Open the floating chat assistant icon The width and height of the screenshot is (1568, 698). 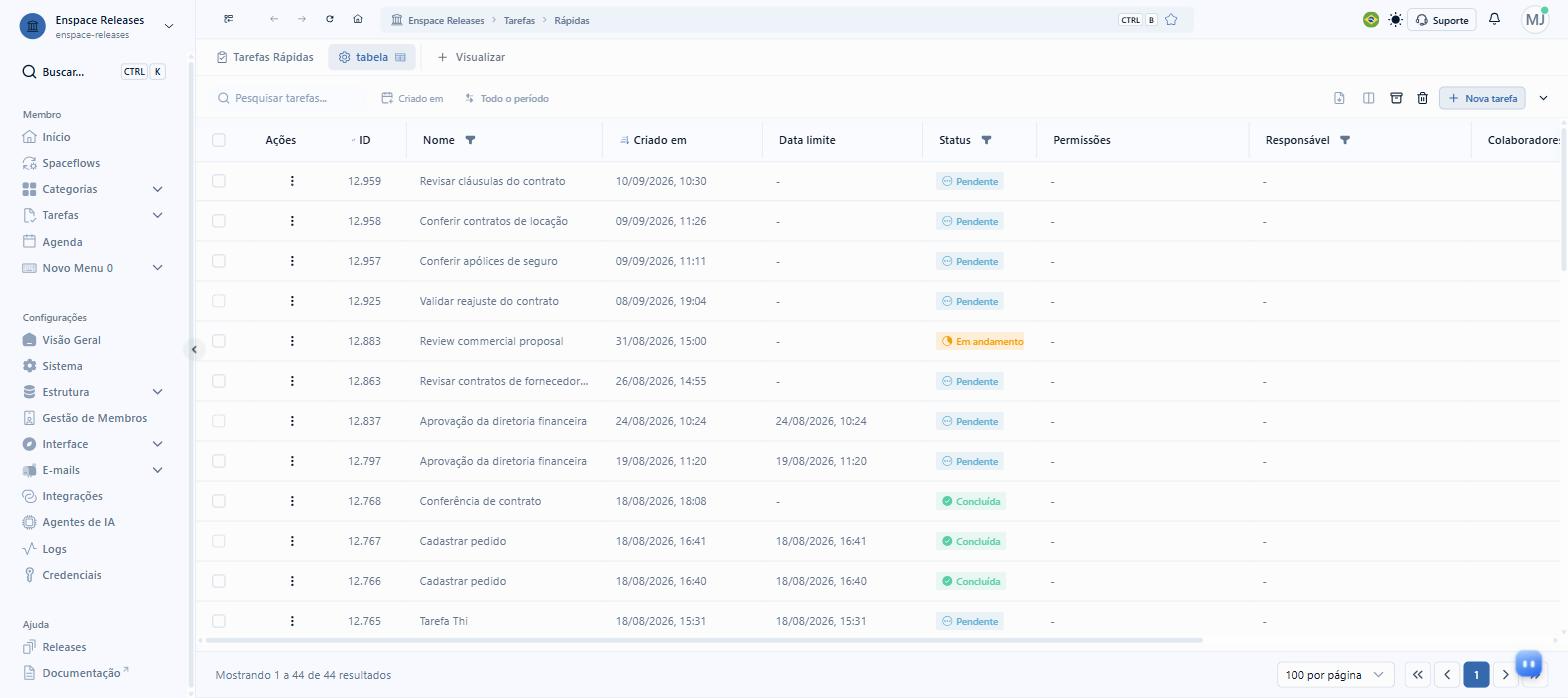click(1528, 663)
